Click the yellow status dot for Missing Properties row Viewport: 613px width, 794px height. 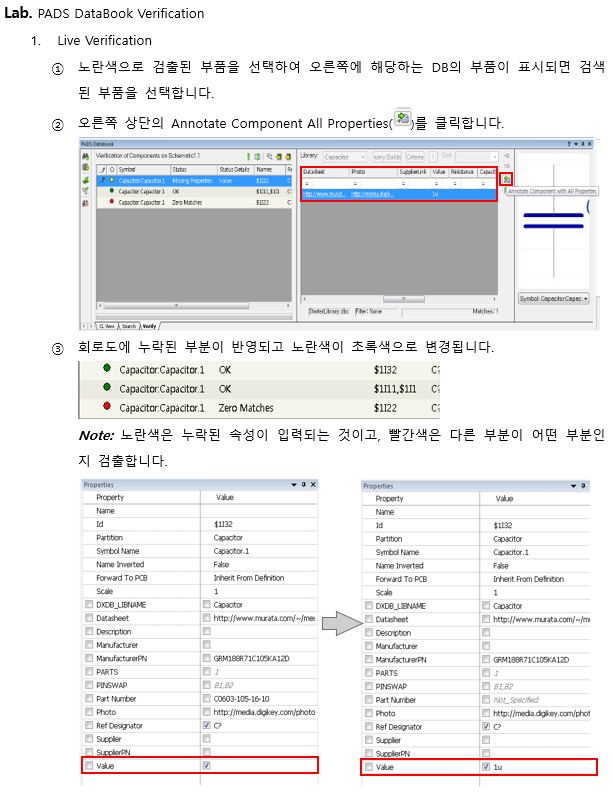click(x=111, y=181)
